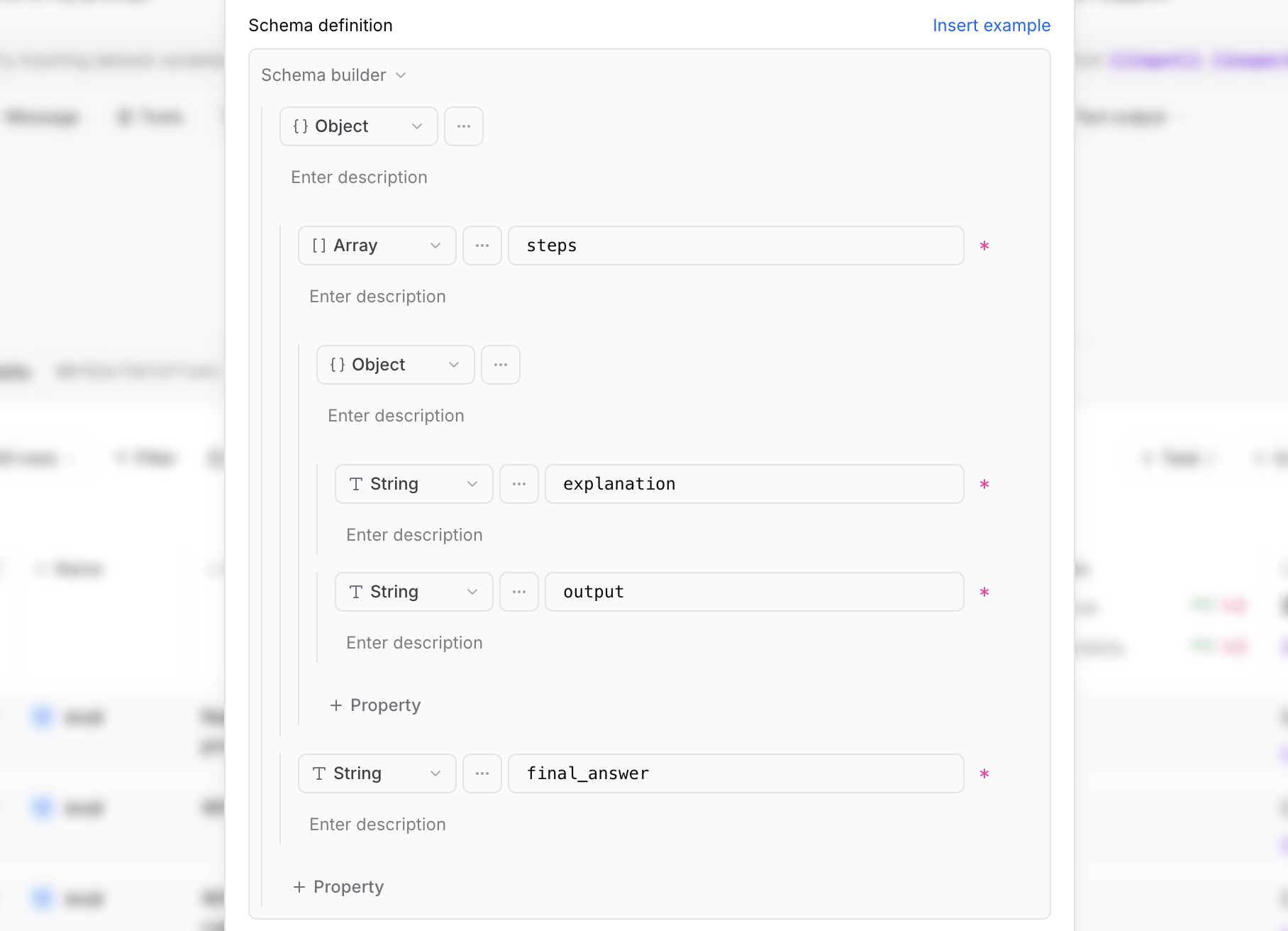Open the root Object type dropdown
The image size is (1288, 931).
358,126
